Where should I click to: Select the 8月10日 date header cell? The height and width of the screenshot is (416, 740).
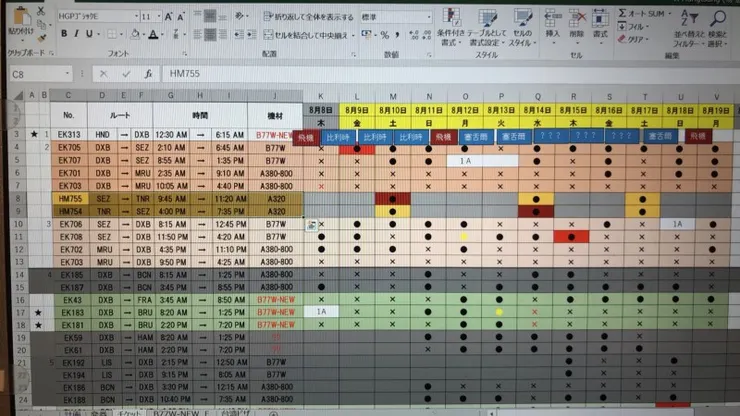point(392,110)
